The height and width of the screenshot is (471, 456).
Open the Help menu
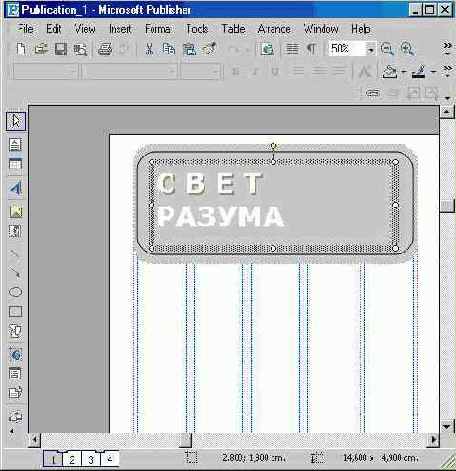coord(360,29)
